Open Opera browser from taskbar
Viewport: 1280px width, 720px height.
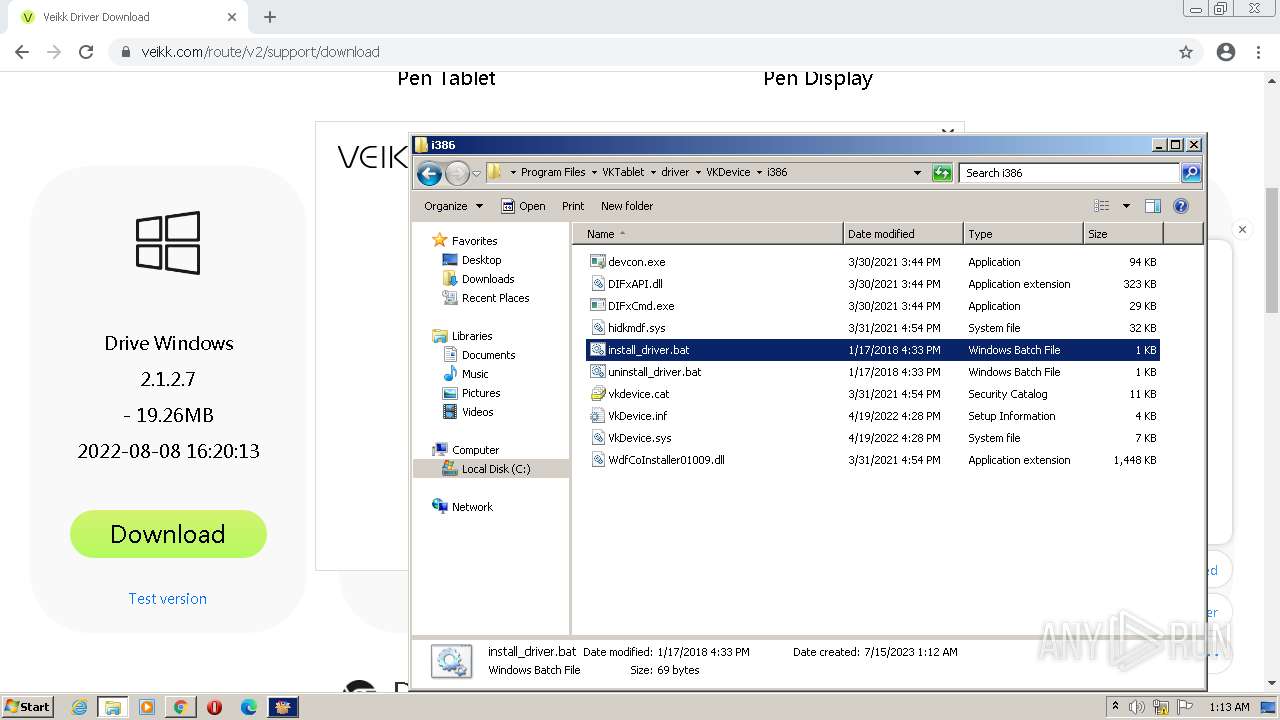[214, 707]
